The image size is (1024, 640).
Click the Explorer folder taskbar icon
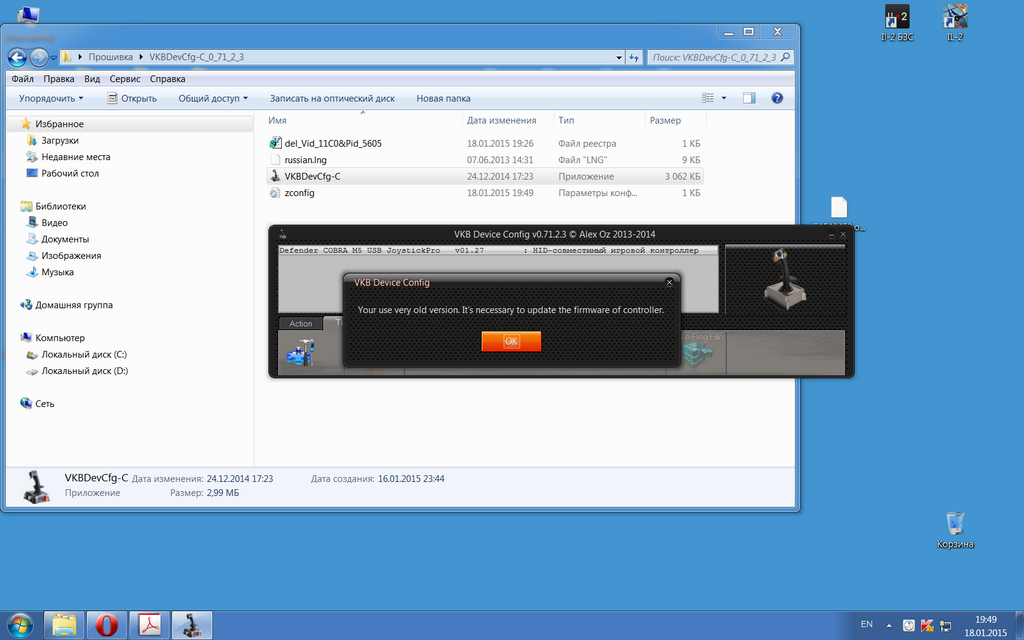(x=64, y=626)
